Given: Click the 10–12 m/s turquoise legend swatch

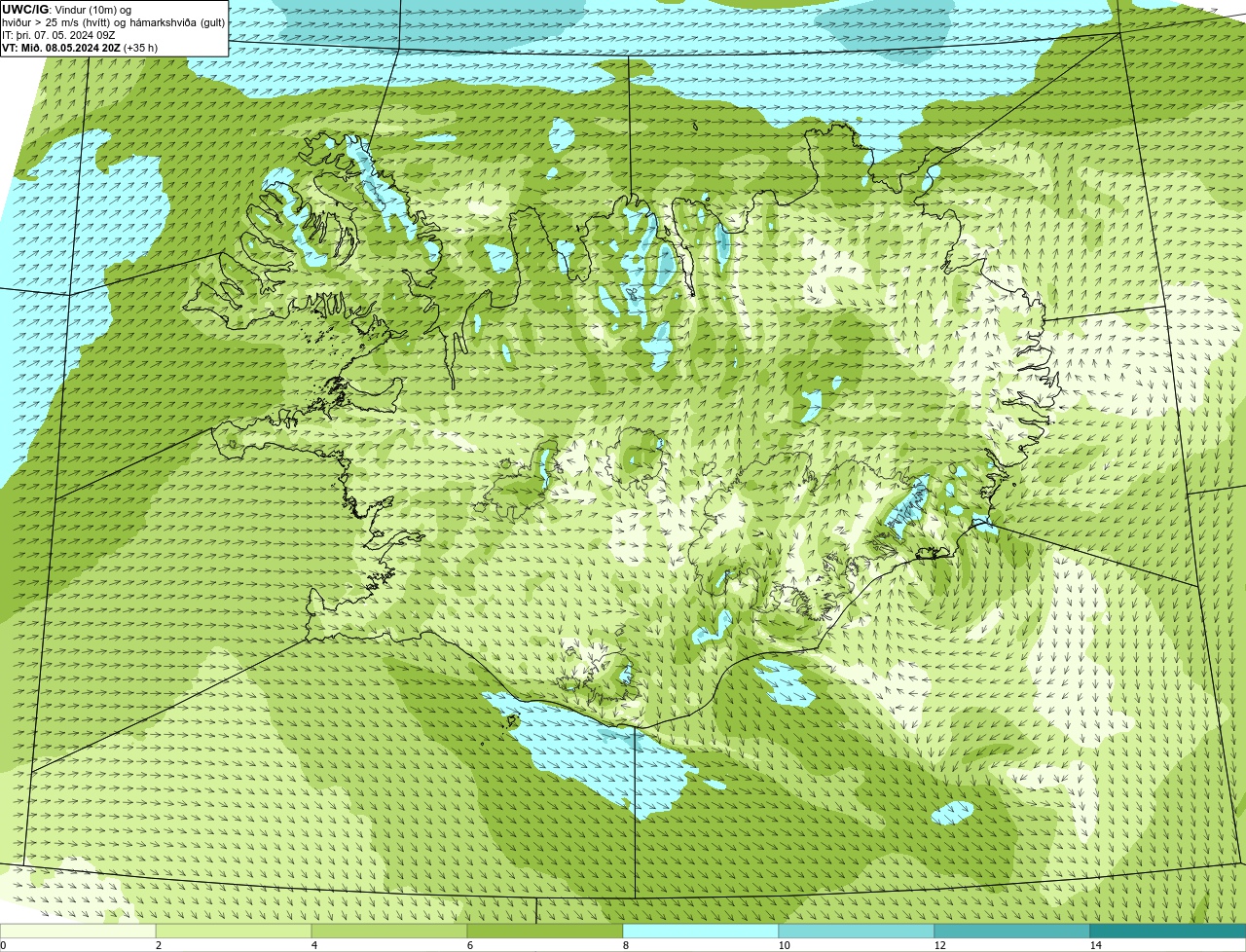Looking at the screenshot, I should coord(857,931).
